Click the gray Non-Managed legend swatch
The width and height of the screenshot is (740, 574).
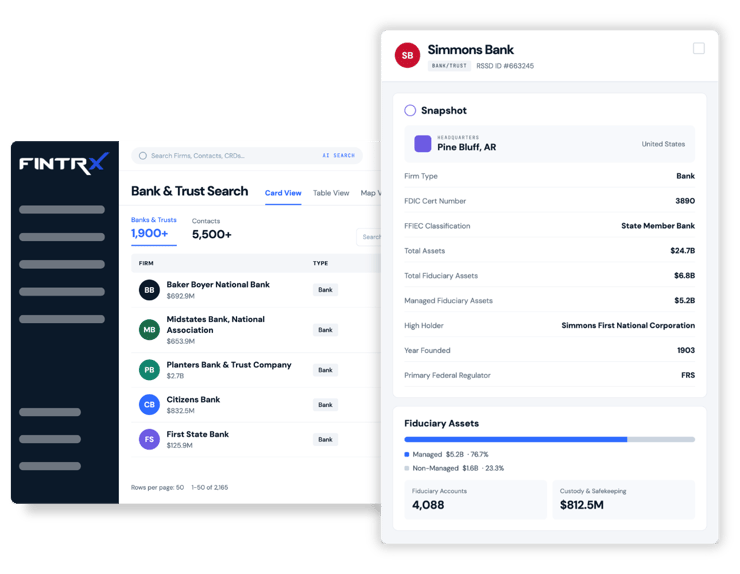coord(407,468)
